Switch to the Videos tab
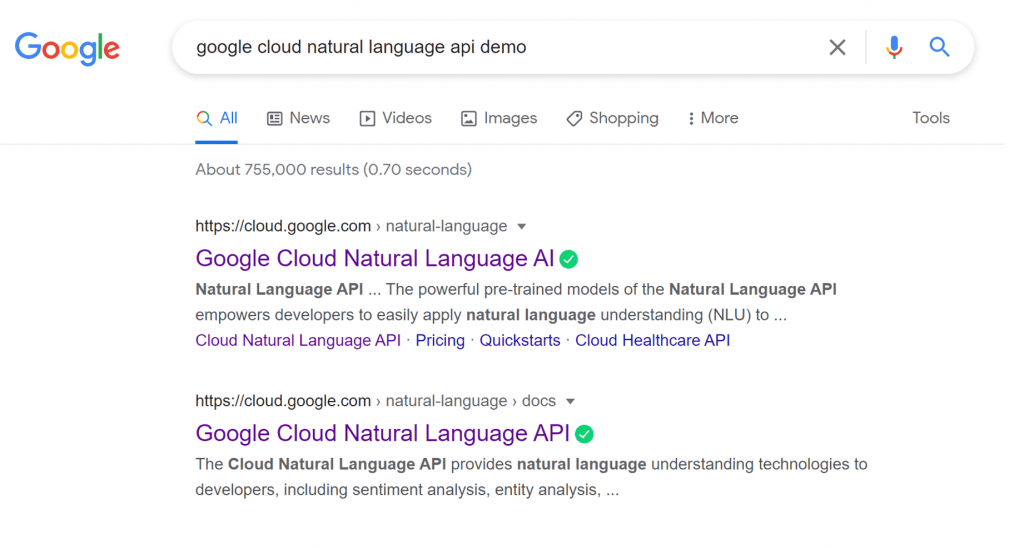The image size is (1024, 548). (x=396, y=118)
